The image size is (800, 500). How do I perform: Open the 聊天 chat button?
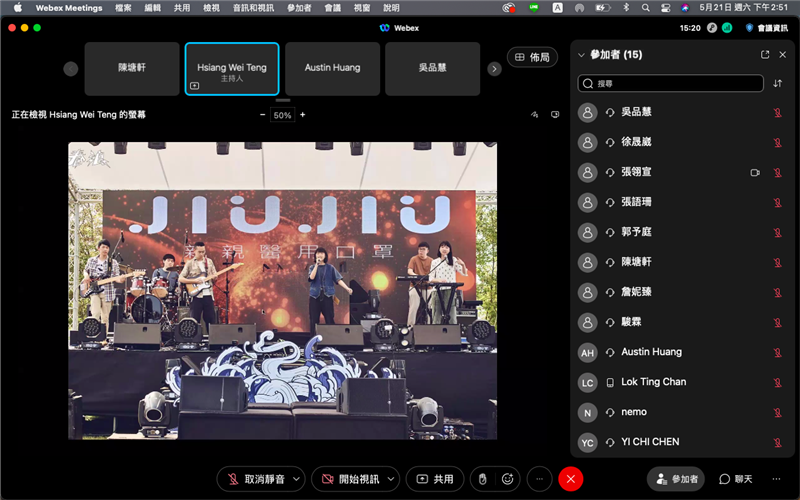(x=736, y=479)
